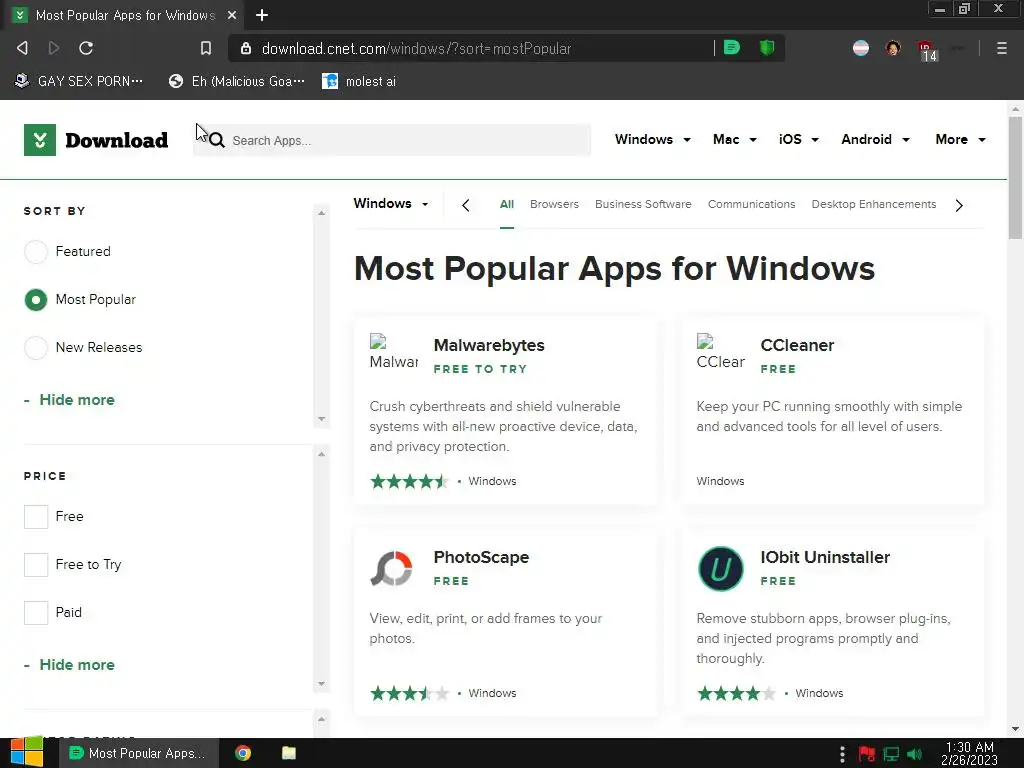The width and height of the screenshot is (1024, 768).
Task: Show previous categories with left chevron
Action: click(x=466, y=205)
